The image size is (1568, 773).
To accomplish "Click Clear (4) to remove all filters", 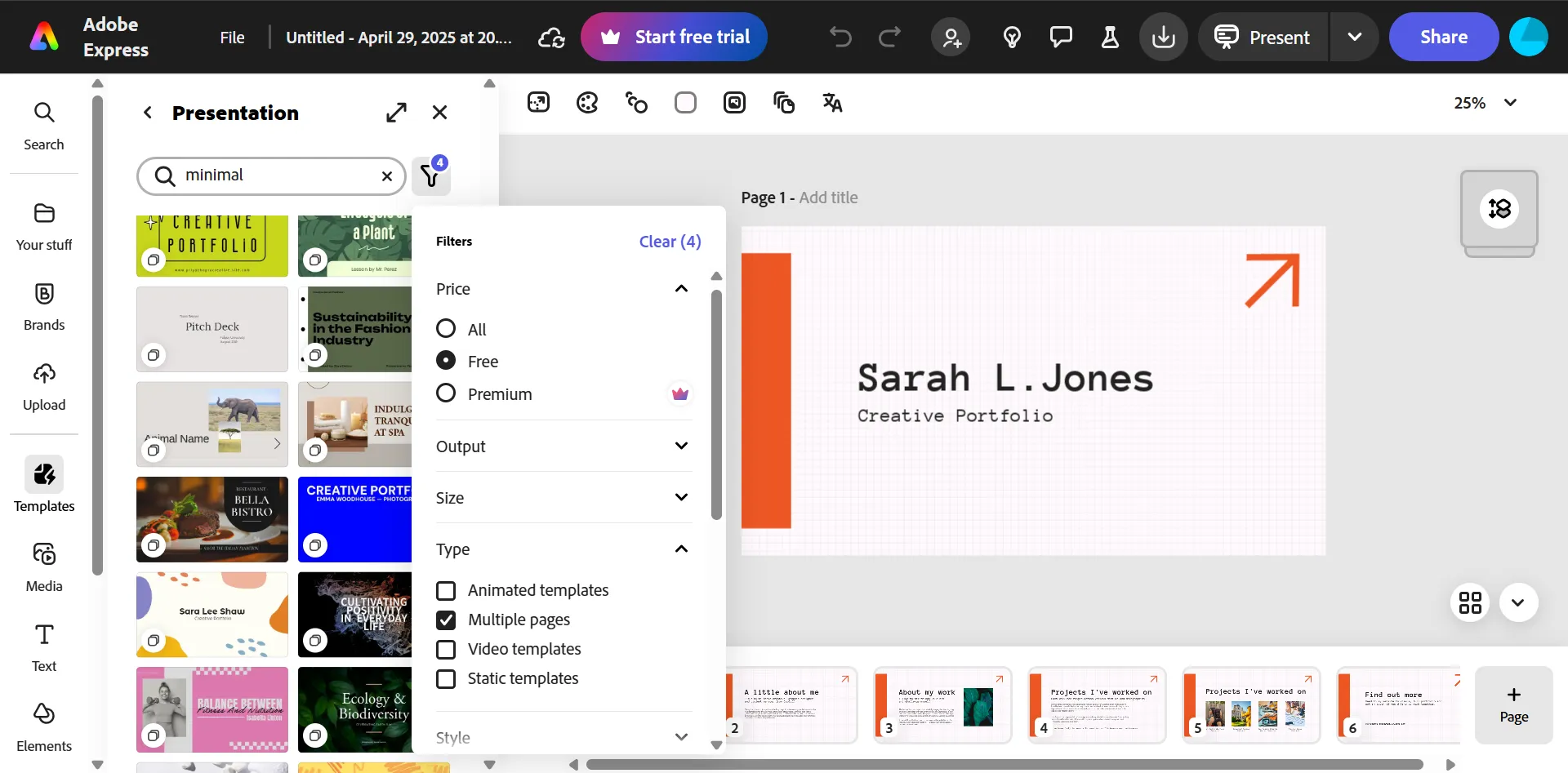I will click(669, 241).
